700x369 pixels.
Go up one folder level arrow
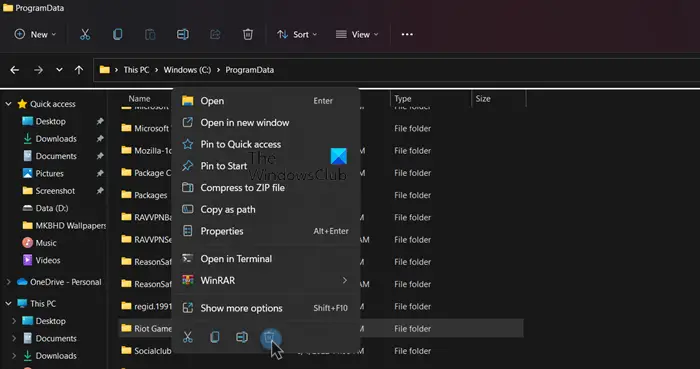(x=79, y=70)
